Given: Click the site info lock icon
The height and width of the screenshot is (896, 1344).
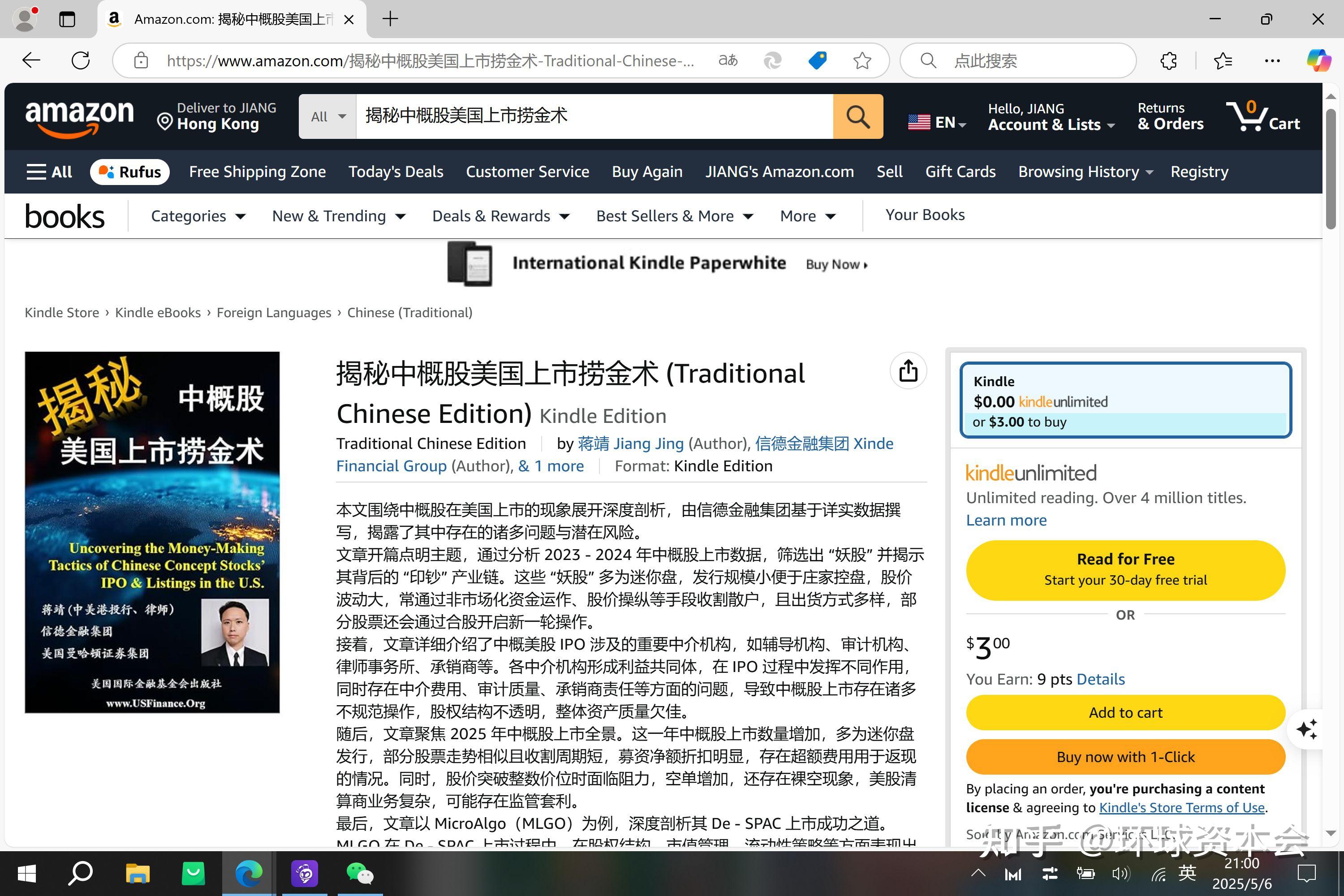Looking at the screenshot, I should [141, 60].
